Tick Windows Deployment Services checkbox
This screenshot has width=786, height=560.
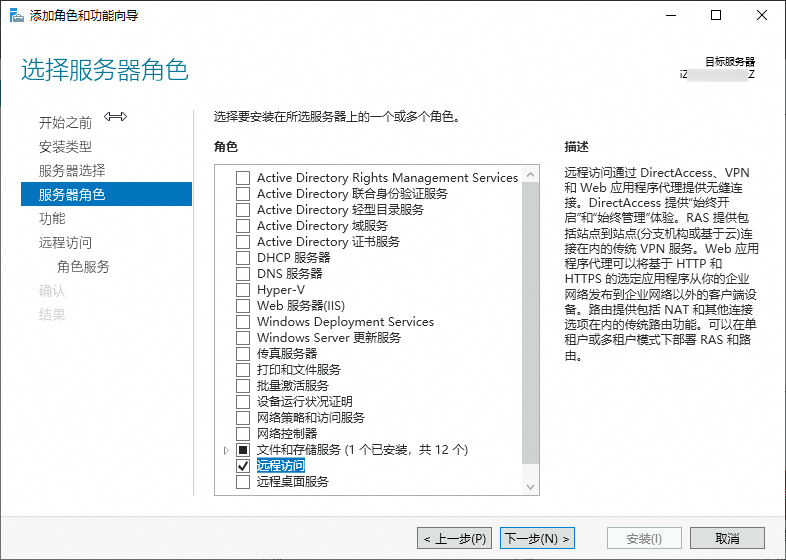click(x=243, y=322)
